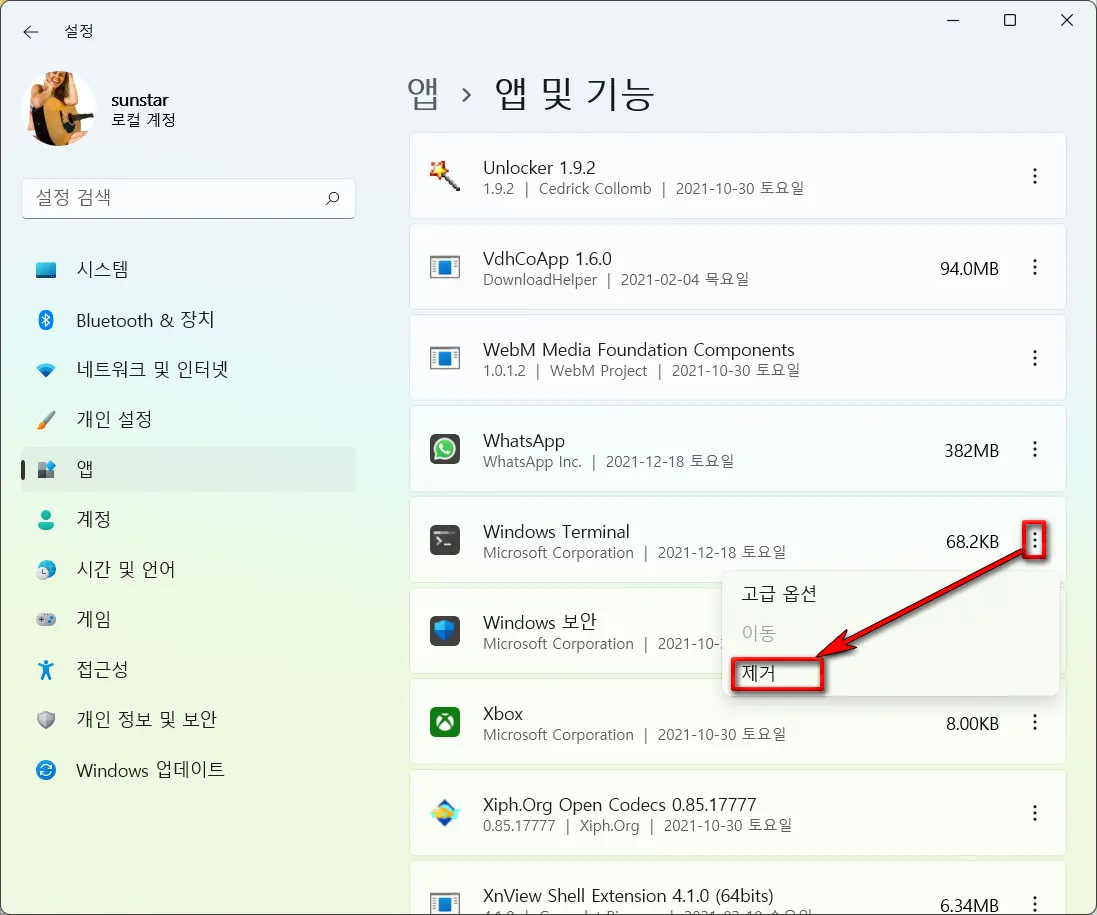Open more options for WhatsApp
The width and height of the screenshot is (1097, 915).
click(x=1035, y=449)
